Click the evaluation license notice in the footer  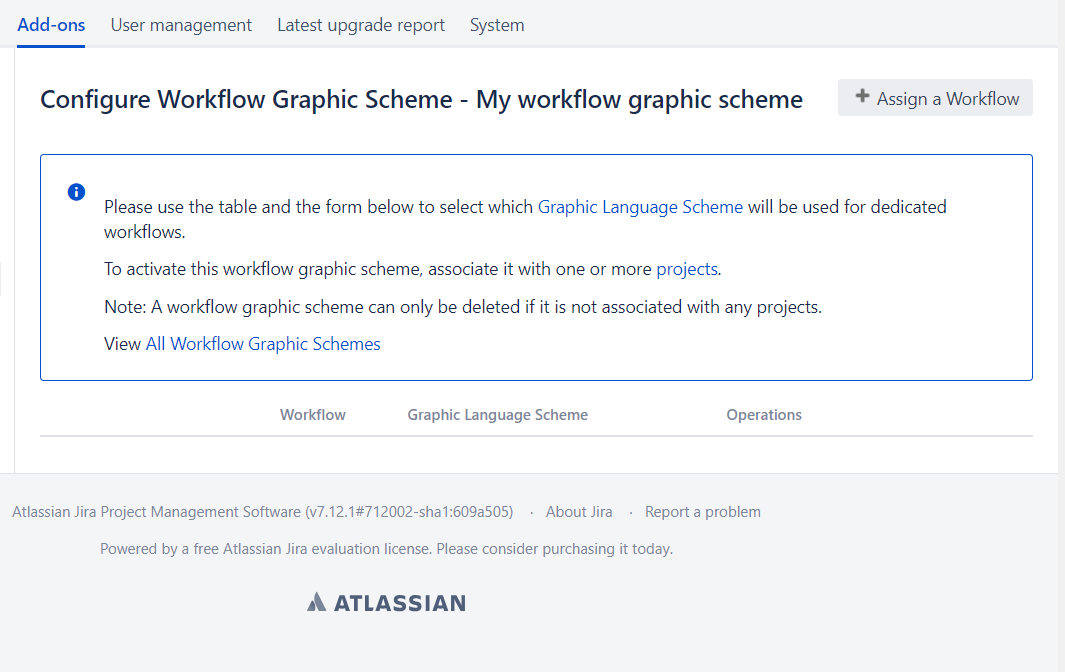pyautogui.click(x=386, y=549)
